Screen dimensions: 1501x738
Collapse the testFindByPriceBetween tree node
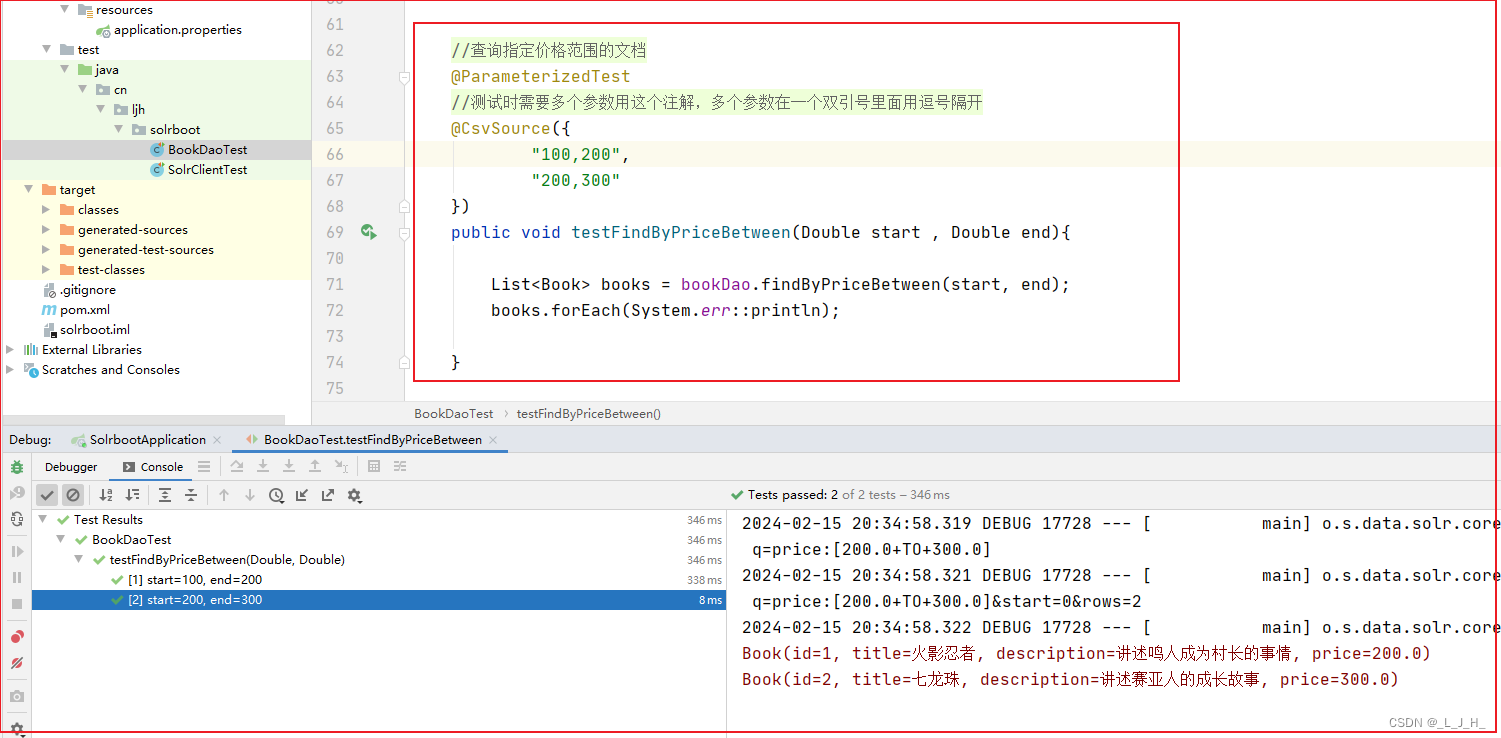78,559
